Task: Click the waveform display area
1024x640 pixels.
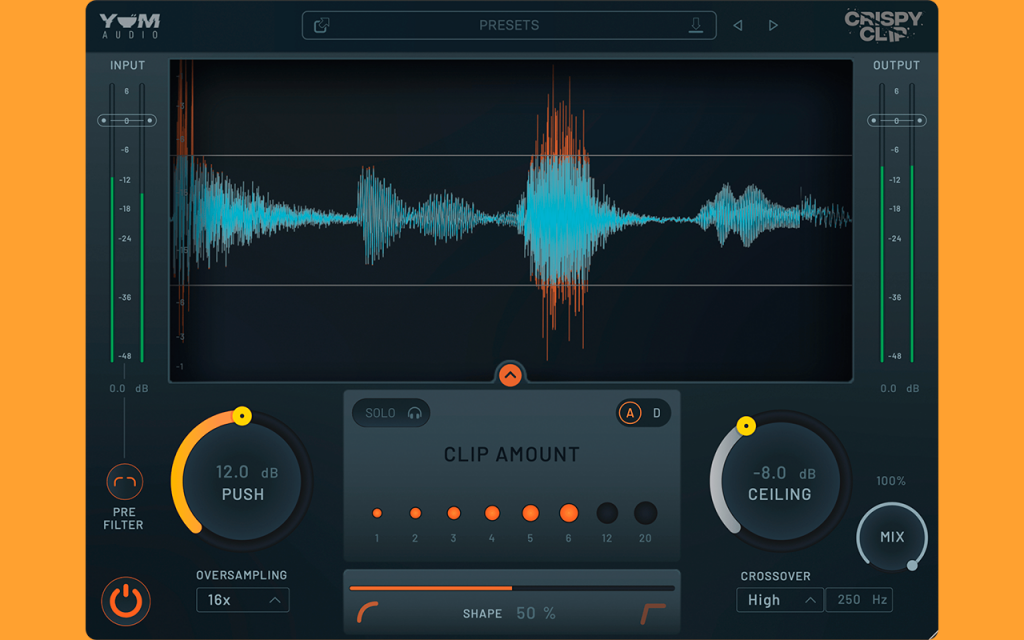Action: tap(511, 221)
